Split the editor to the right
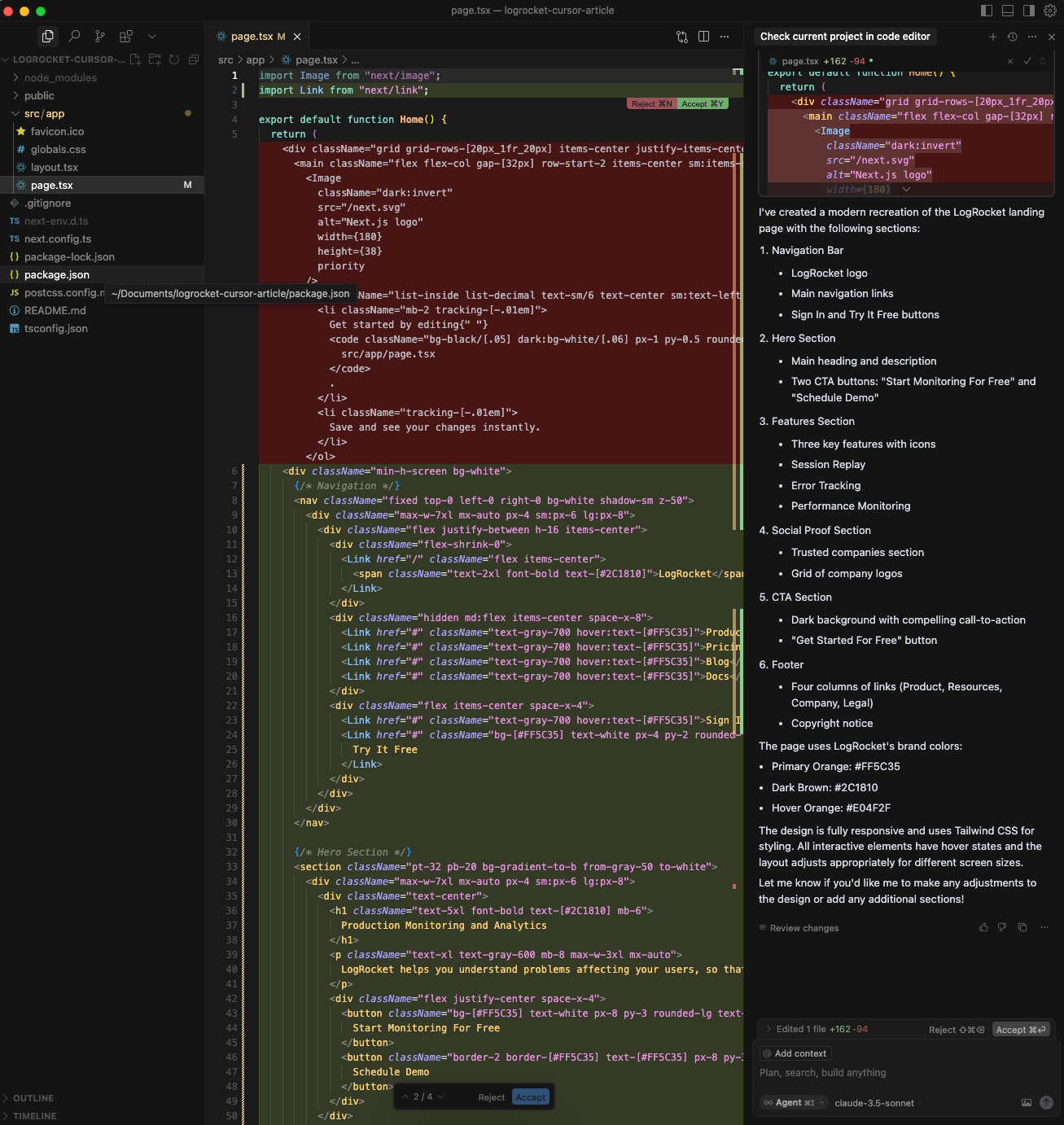Screen dimensions: 1064x1125 [x=703, y=37]
